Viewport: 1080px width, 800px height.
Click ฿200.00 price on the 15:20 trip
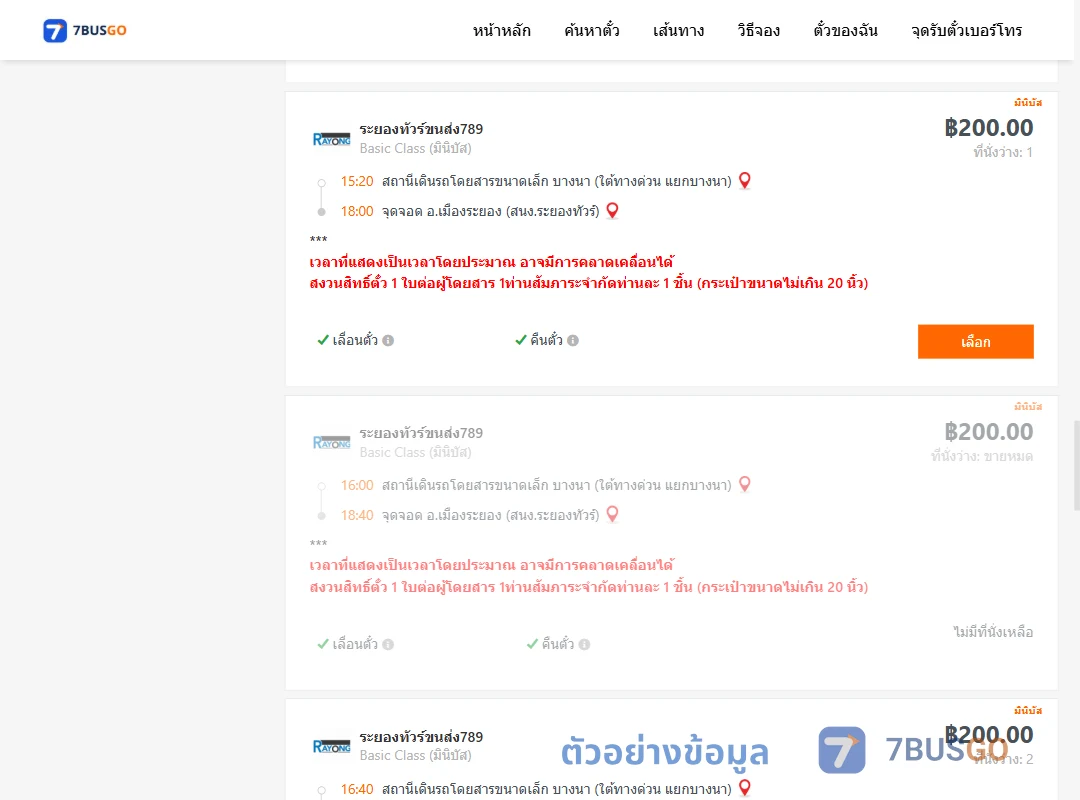(x=988, y=127)
